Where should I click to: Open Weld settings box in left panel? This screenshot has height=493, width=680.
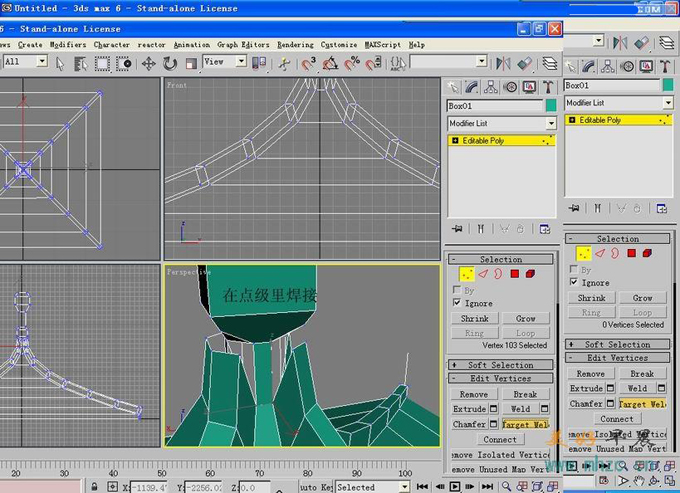[544, 409]
